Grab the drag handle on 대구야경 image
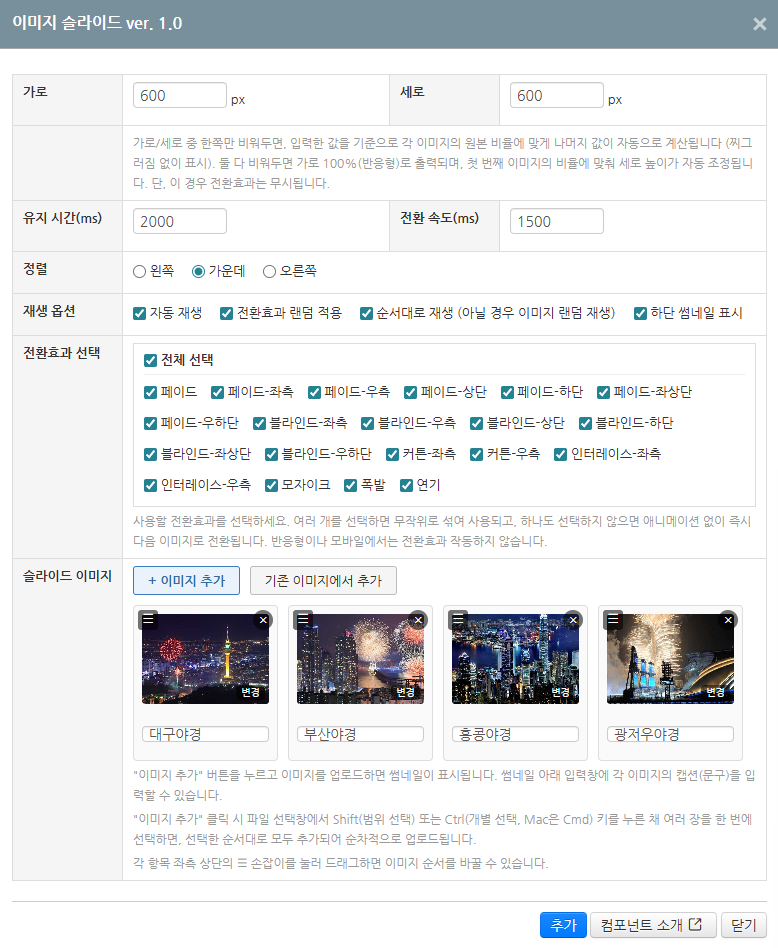Viewport: 778px width, 948px height. tap(148, 620)
